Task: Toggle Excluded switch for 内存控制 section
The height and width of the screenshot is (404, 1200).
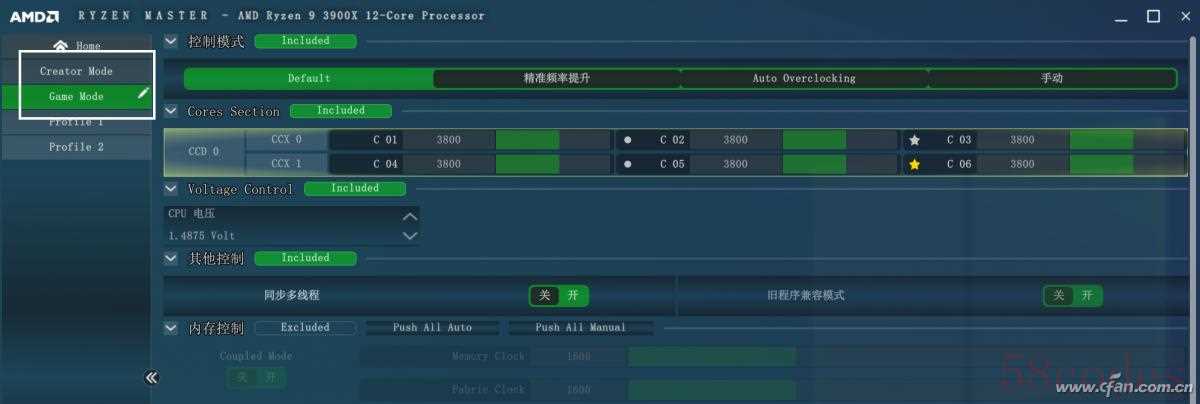Action: pos(305,327)
